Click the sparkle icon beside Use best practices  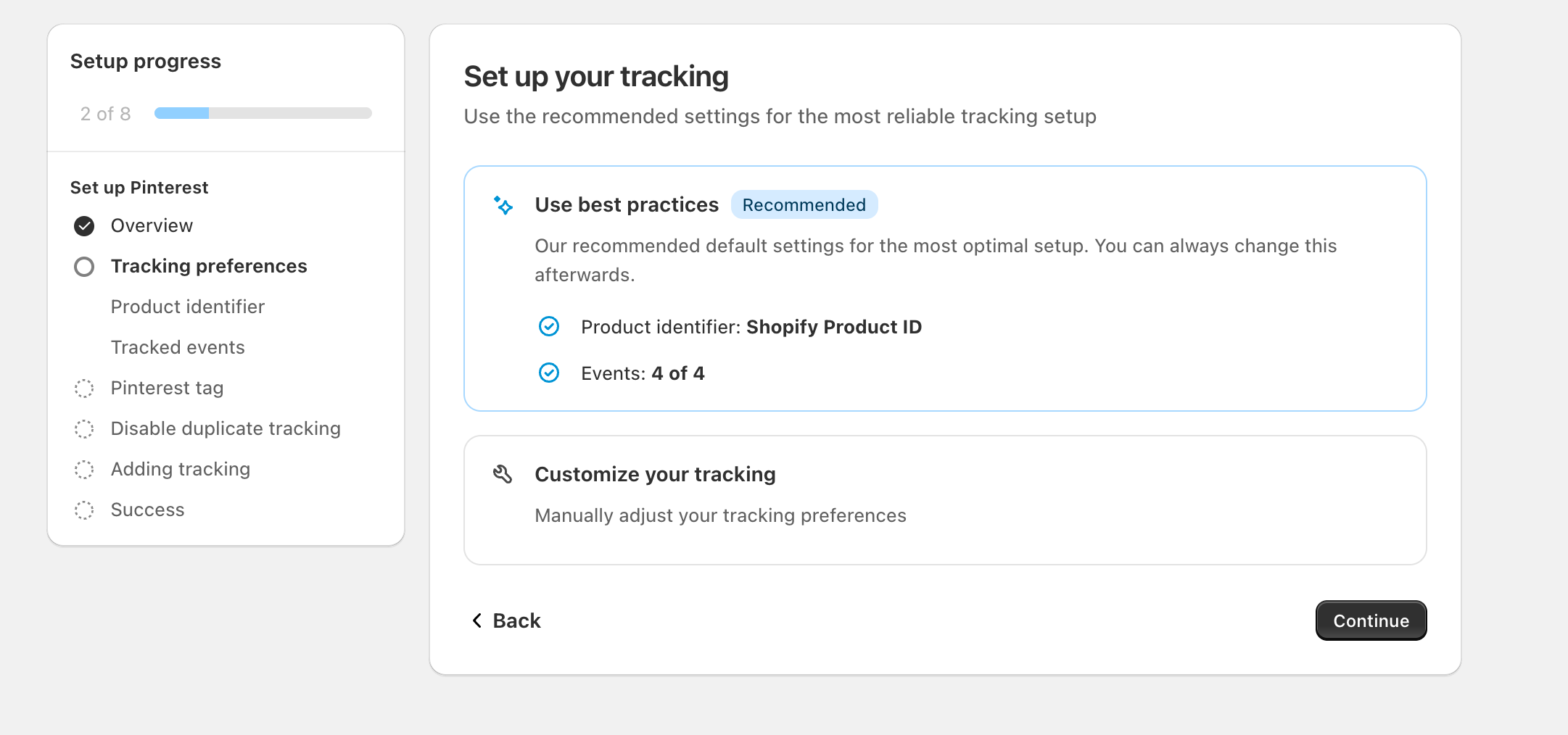coord(503,206)
